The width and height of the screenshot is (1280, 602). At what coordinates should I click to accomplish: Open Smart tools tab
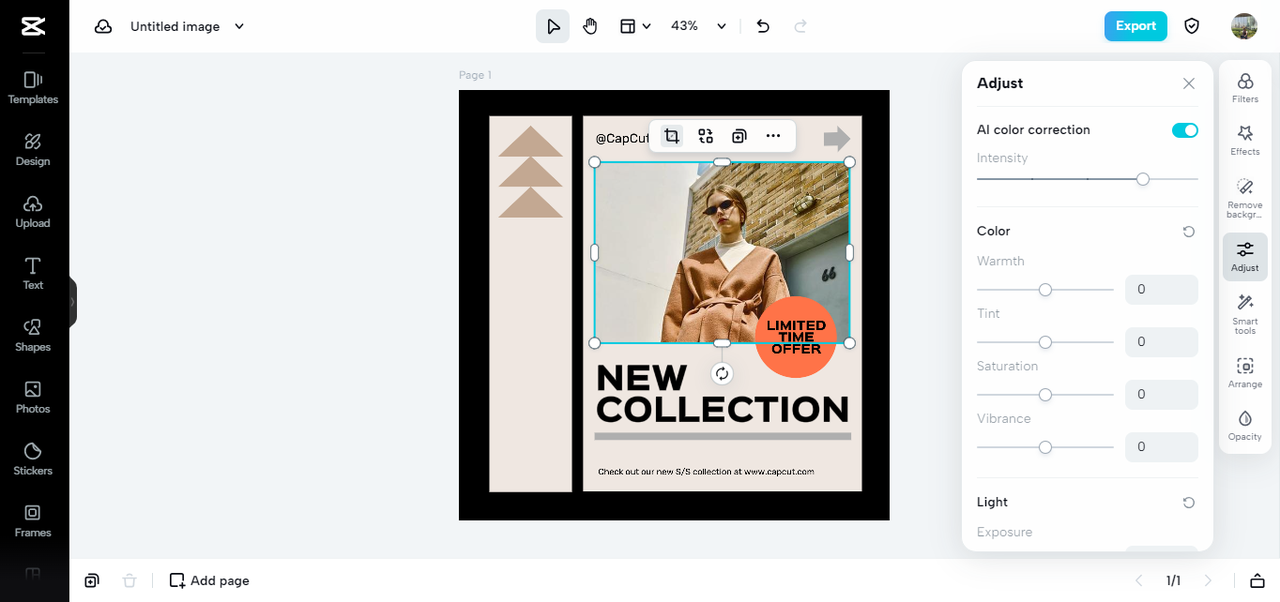click(x=1245, y=313)
